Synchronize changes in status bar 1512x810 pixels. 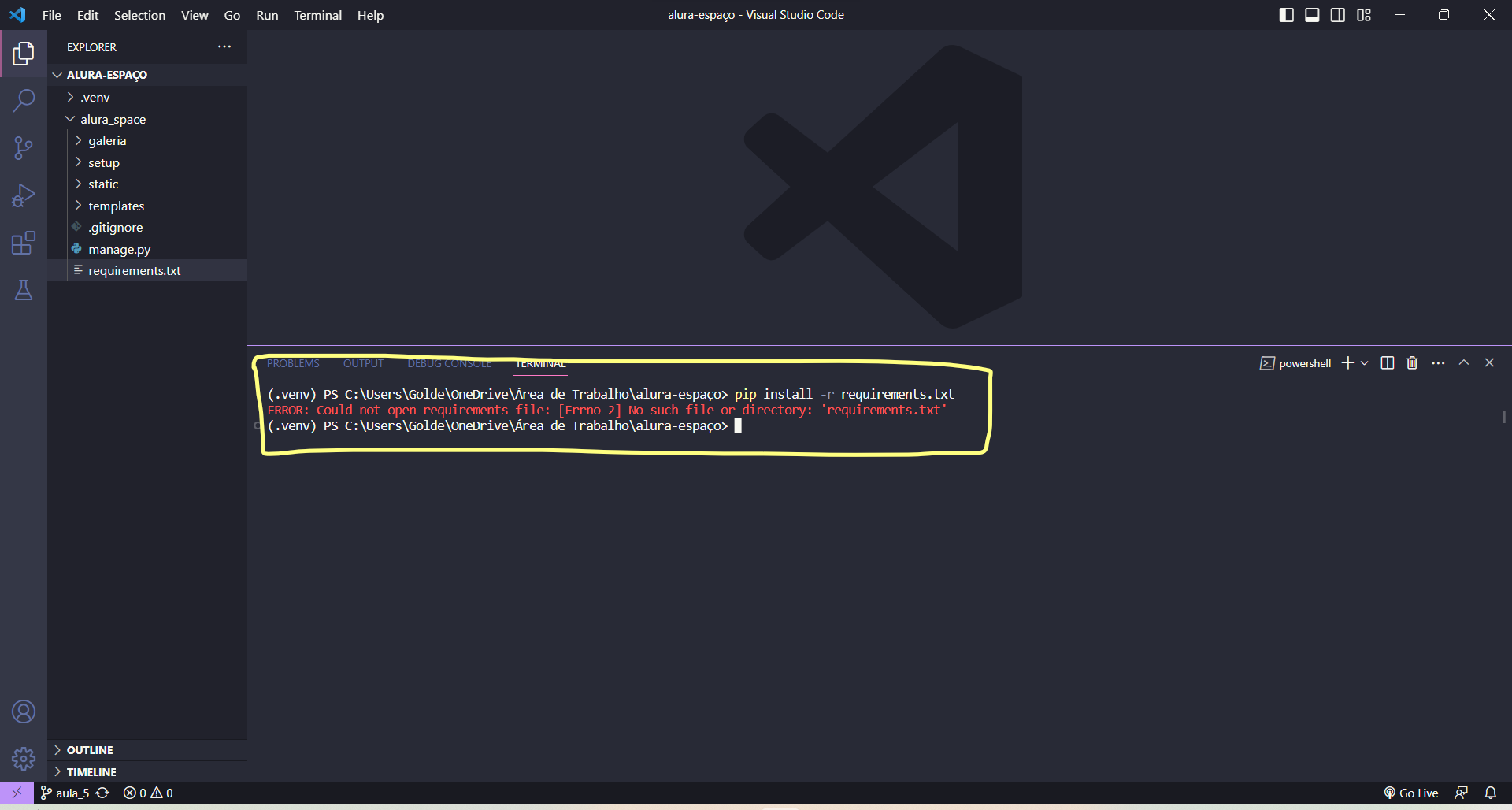pos(102,793)
